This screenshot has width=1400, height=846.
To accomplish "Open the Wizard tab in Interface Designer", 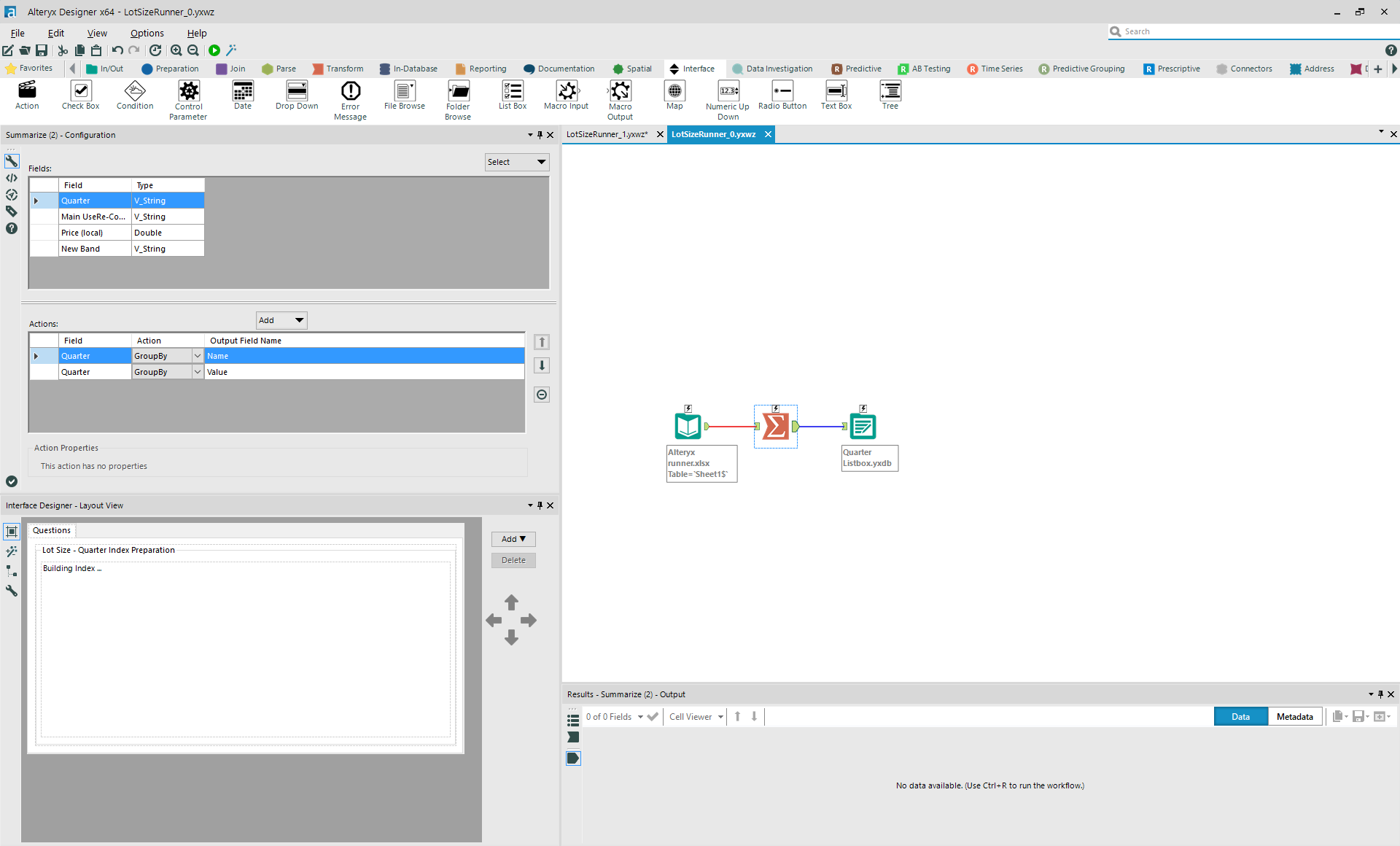I will (x=12, y=551).
